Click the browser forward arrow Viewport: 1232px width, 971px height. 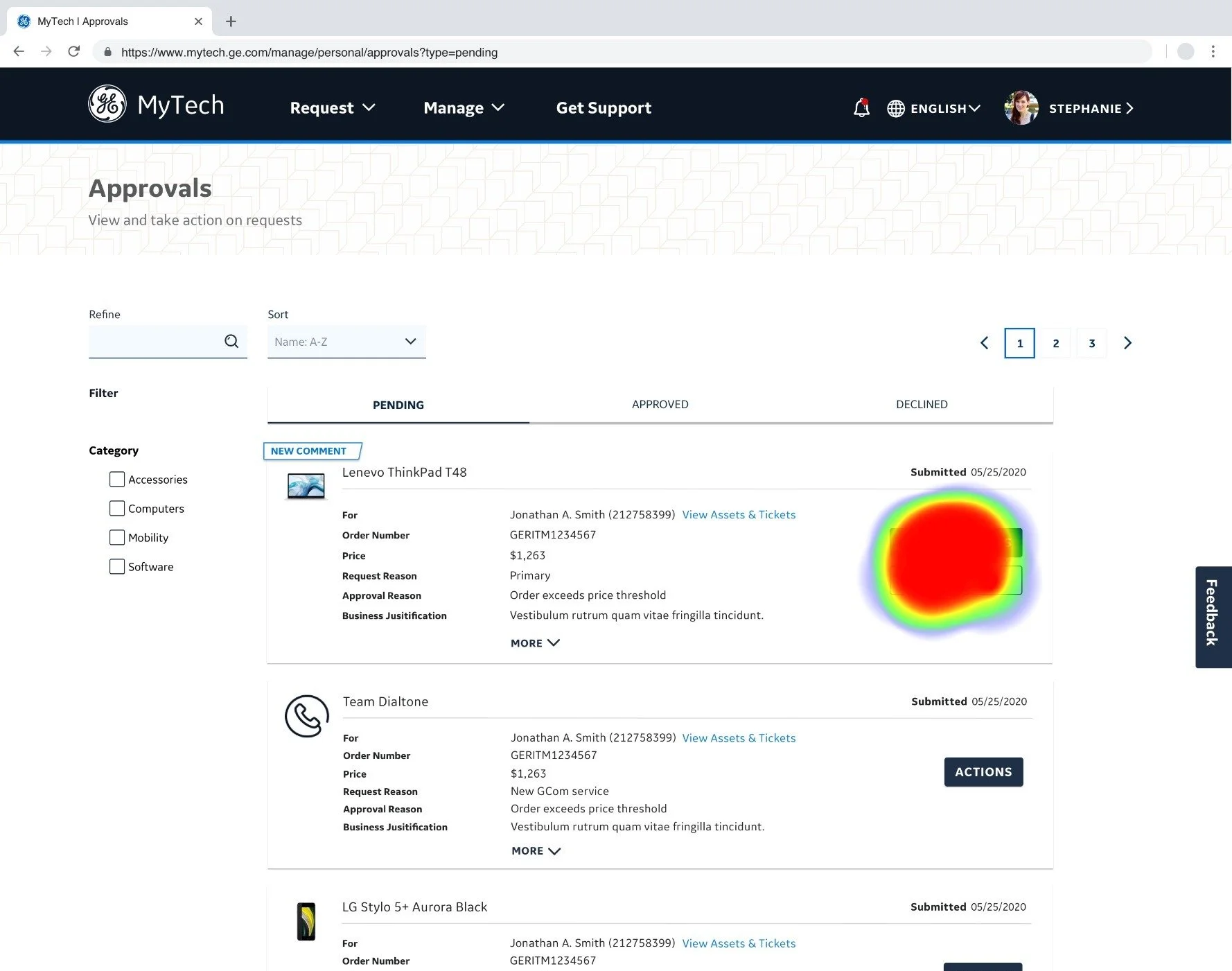pyautogui.click(x=46, y=51)
